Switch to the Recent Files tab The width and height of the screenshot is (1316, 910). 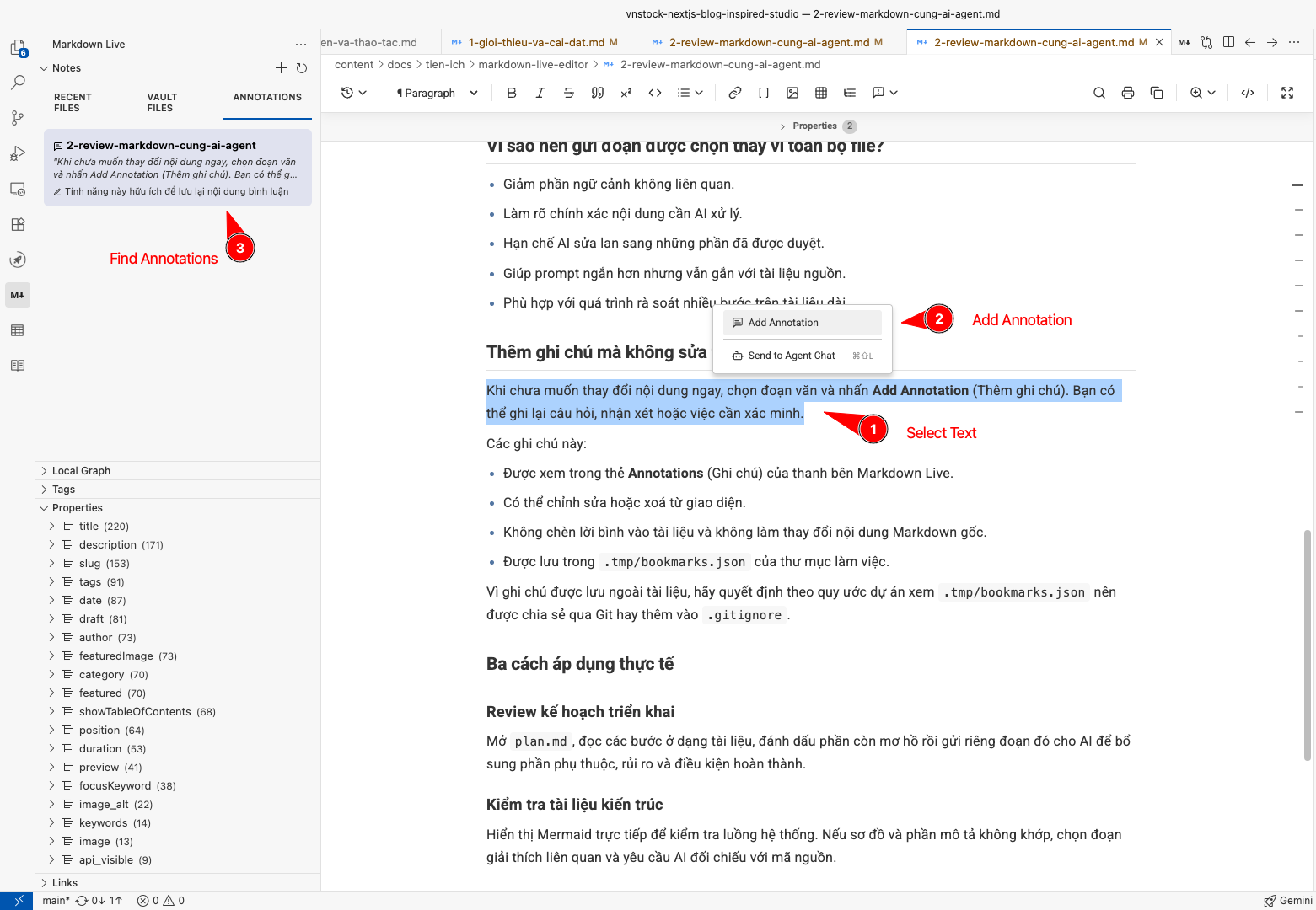point(73,103)
